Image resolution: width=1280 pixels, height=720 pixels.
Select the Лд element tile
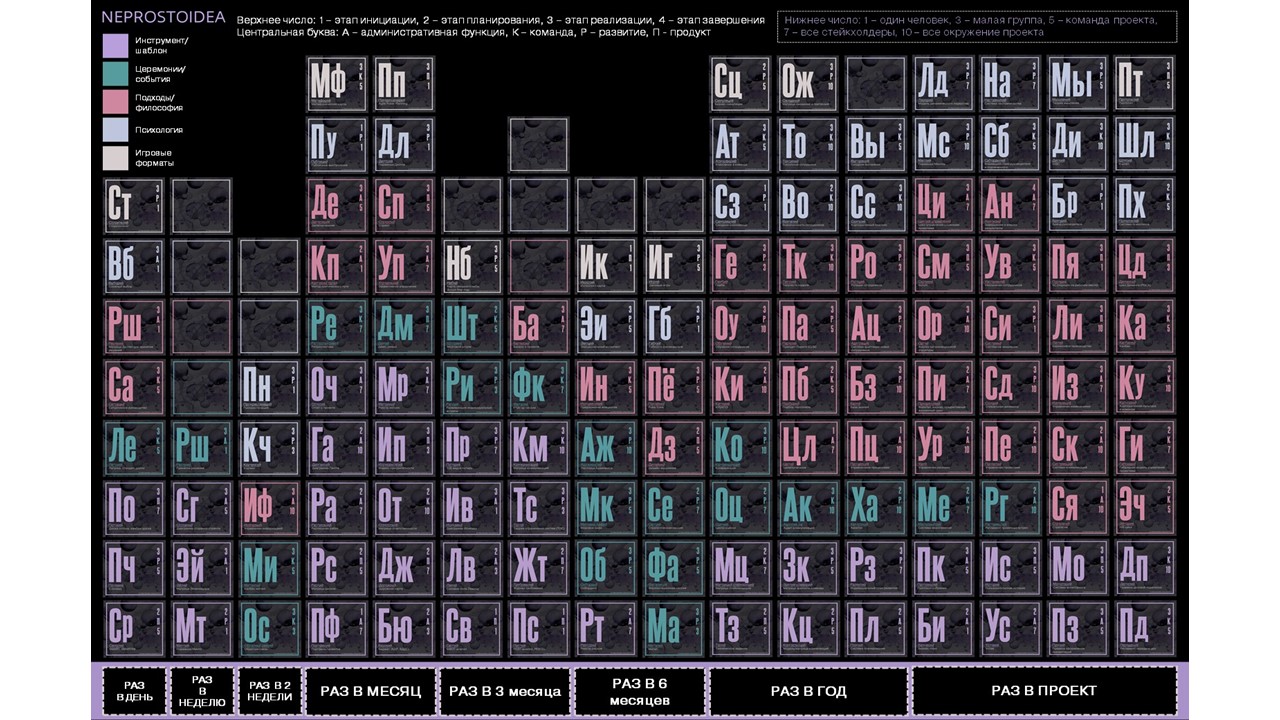tap(943, 83)
